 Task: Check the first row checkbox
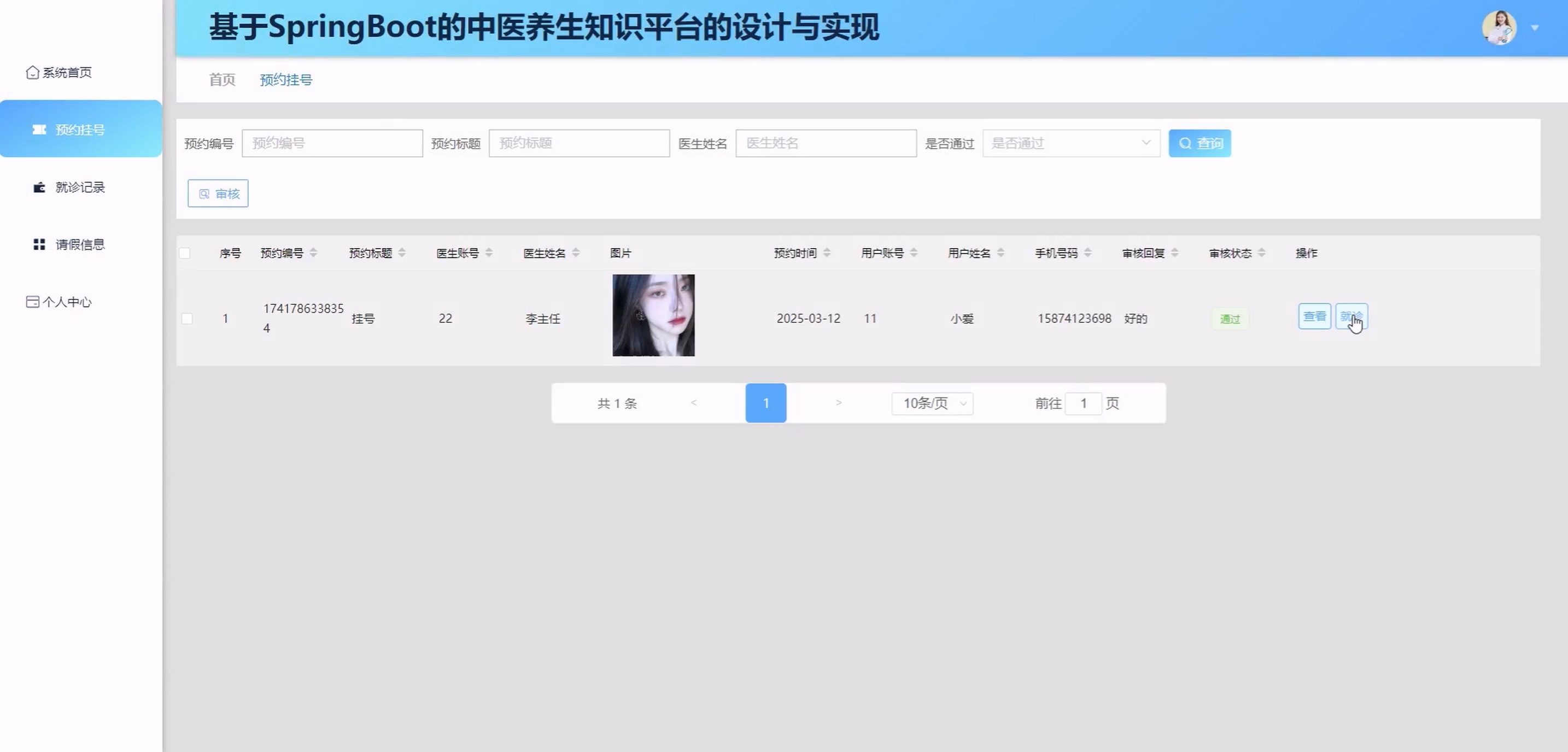[187, 319]
